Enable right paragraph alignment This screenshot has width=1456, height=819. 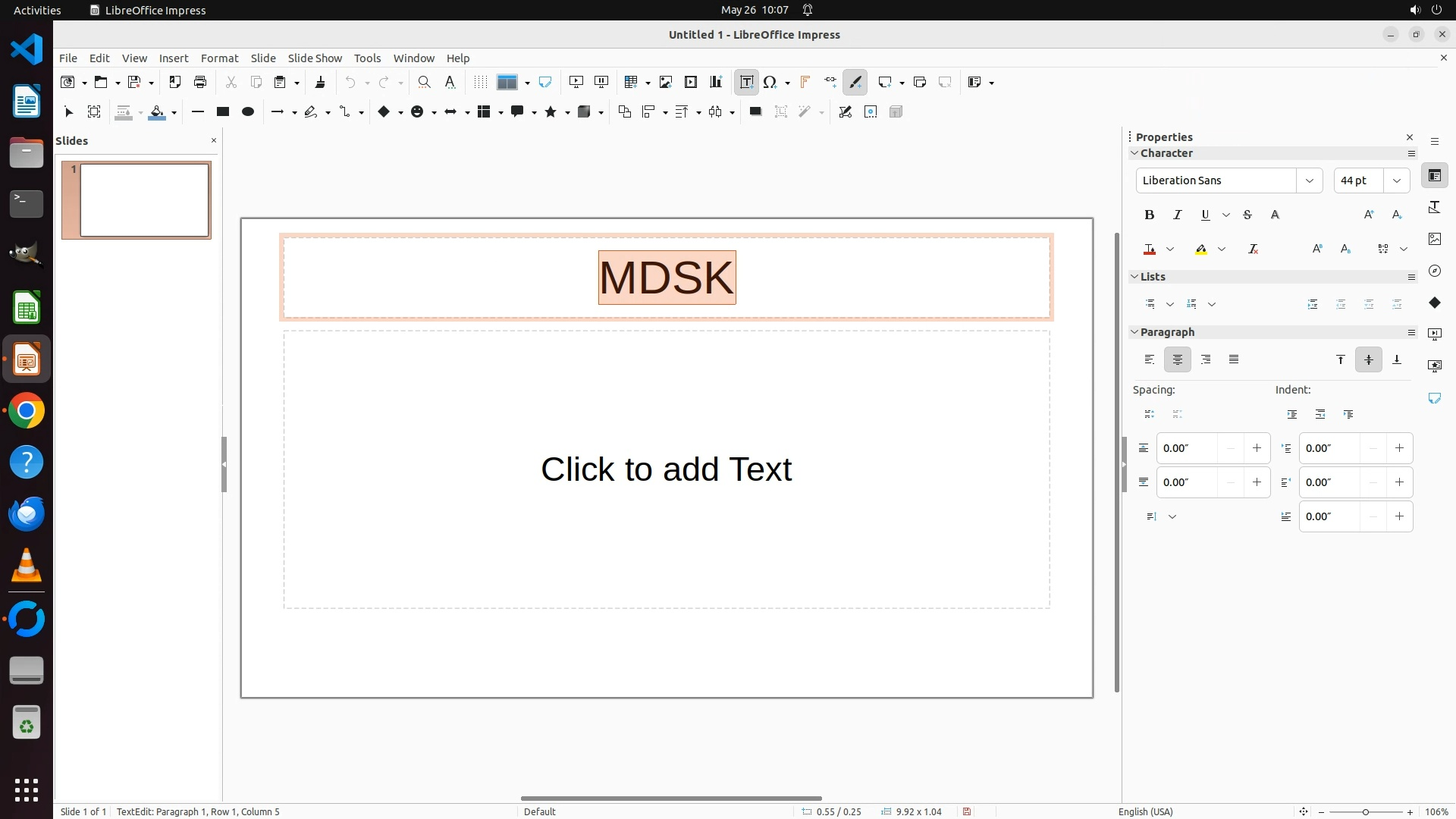(1206, 359)
